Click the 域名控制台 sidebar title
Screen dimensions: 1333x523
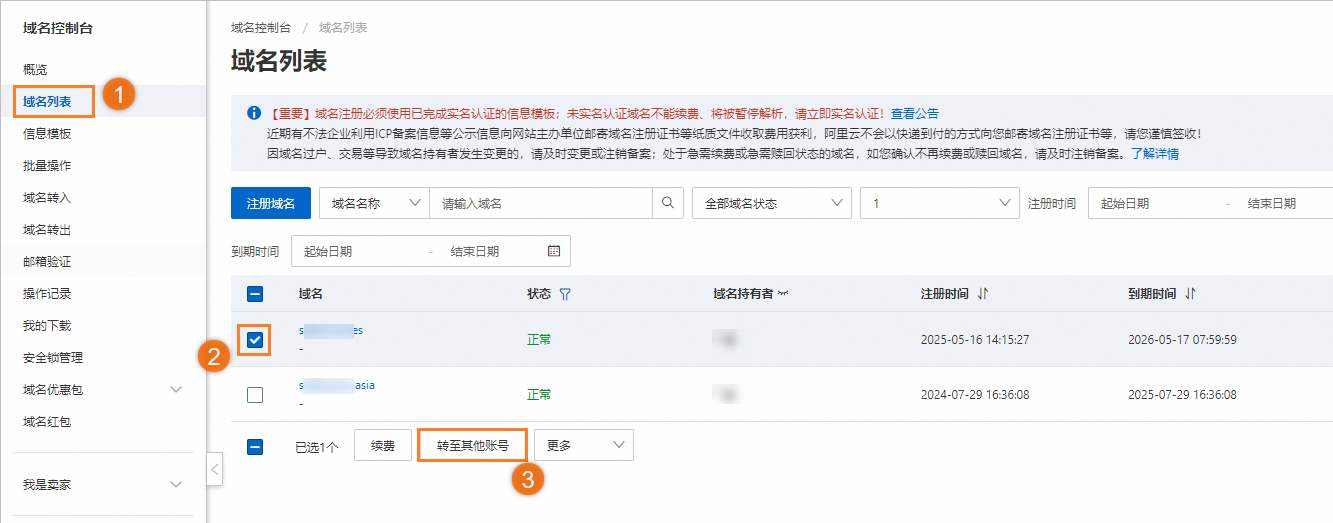pyautogui.click(x=58, y=28)
